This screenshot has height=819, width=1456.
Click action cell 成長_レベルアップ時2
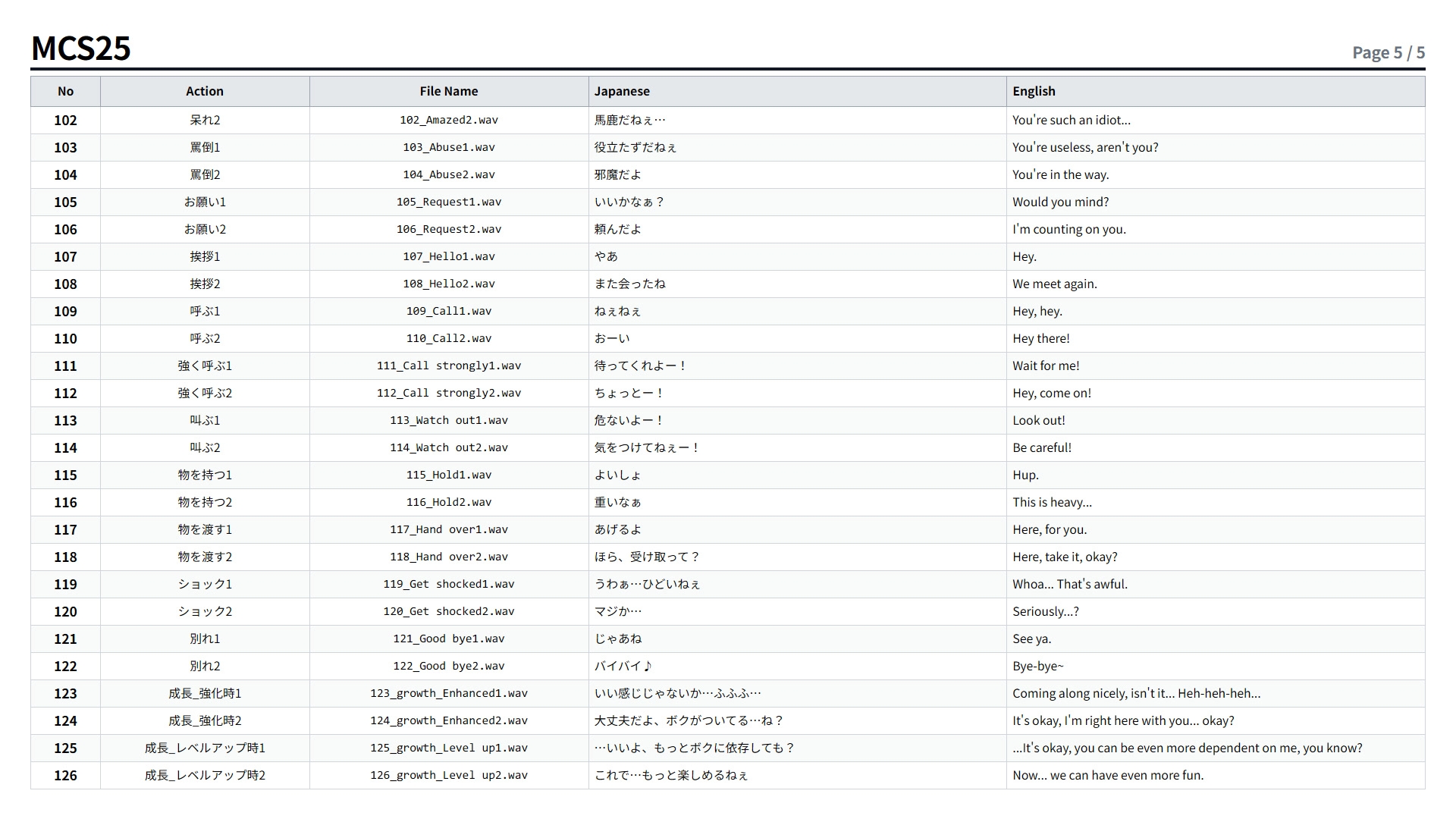(205, 775)
